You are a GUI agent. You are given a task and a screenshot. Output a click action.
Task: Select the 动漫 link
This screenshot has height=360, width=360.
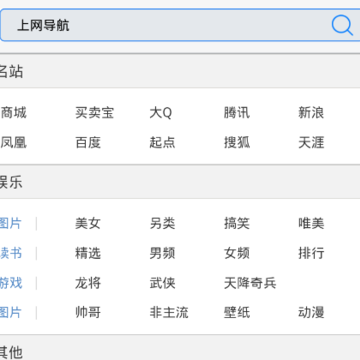tap(311, 313)
